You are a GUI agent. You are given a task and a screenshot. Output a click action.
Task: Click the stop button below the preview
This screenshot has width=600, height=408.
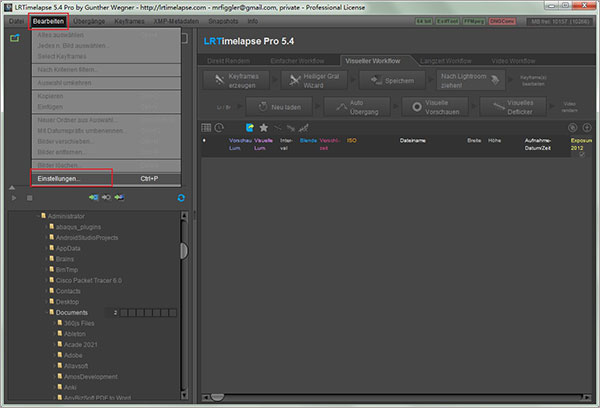[29, 198]
